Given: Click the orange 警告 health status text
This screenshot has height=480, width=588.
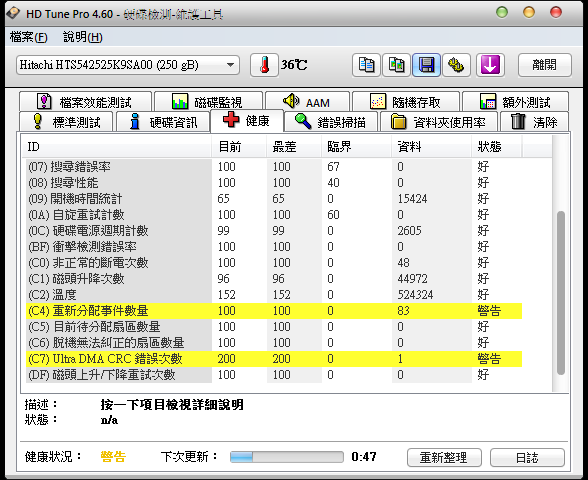Looking at the screenshot, I should click(113, 457).
